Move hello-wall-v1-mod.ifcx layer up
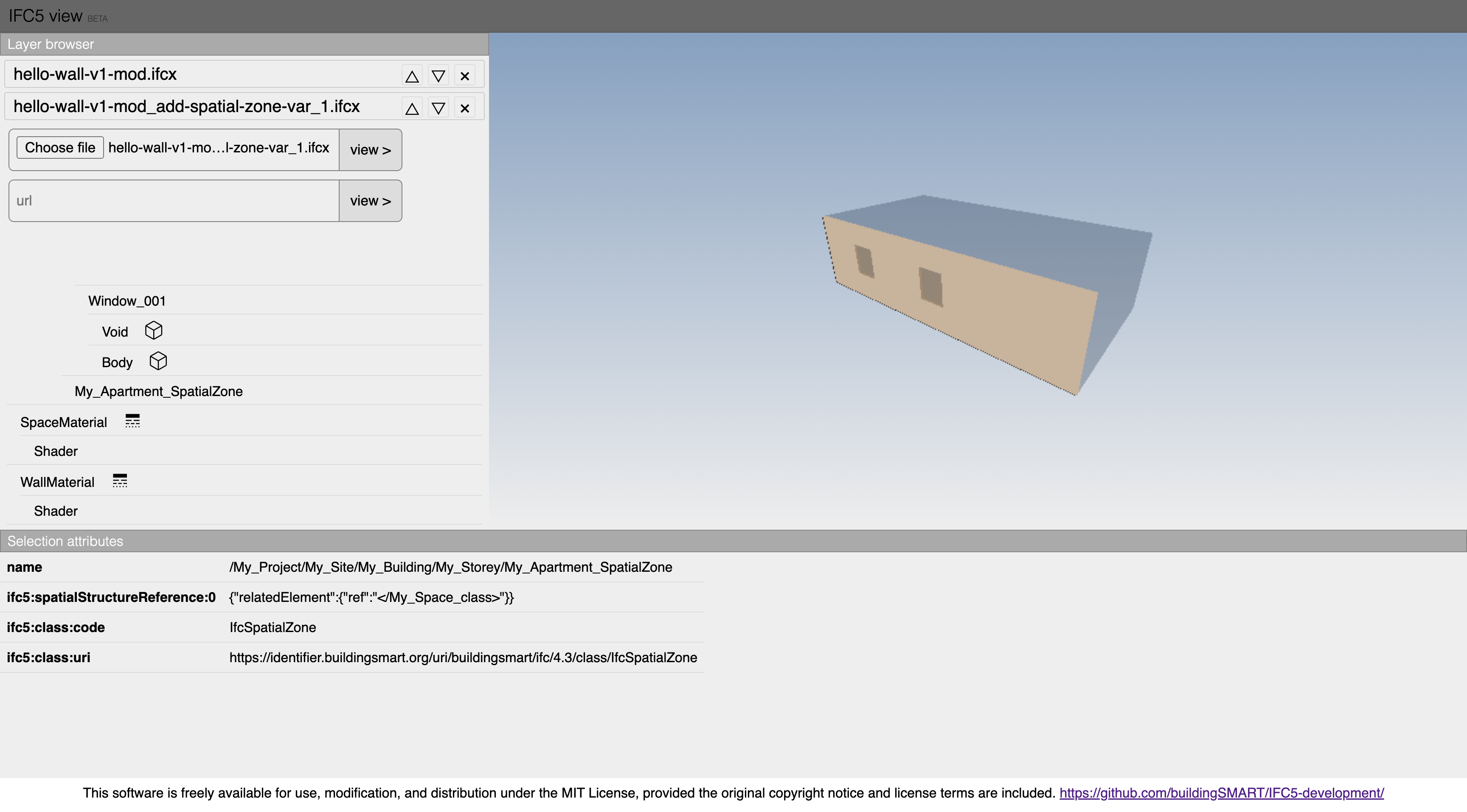The image size is (1467, 812). (412, 75)
